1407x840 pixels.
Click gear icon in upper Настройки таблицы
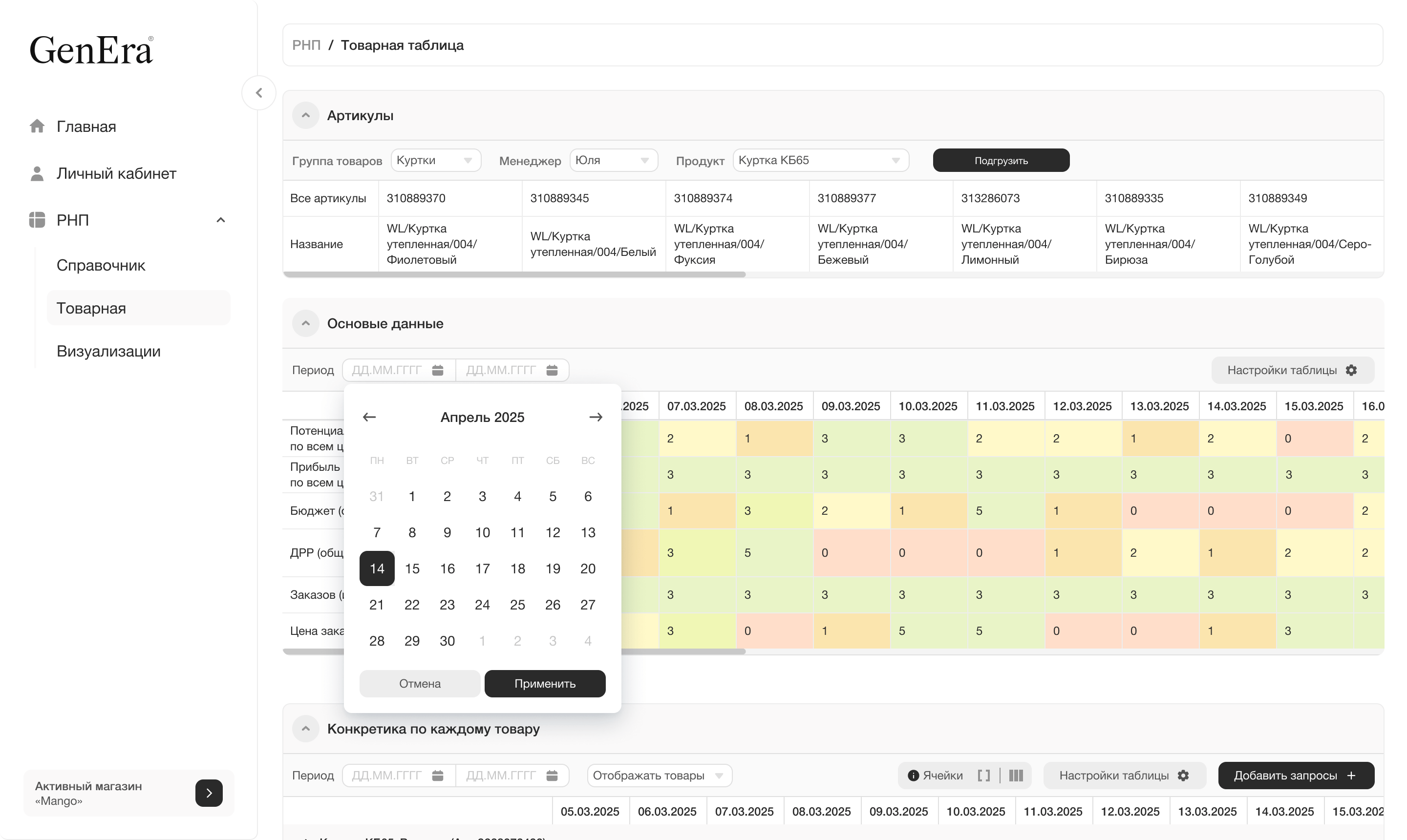tap(1351, 370)
